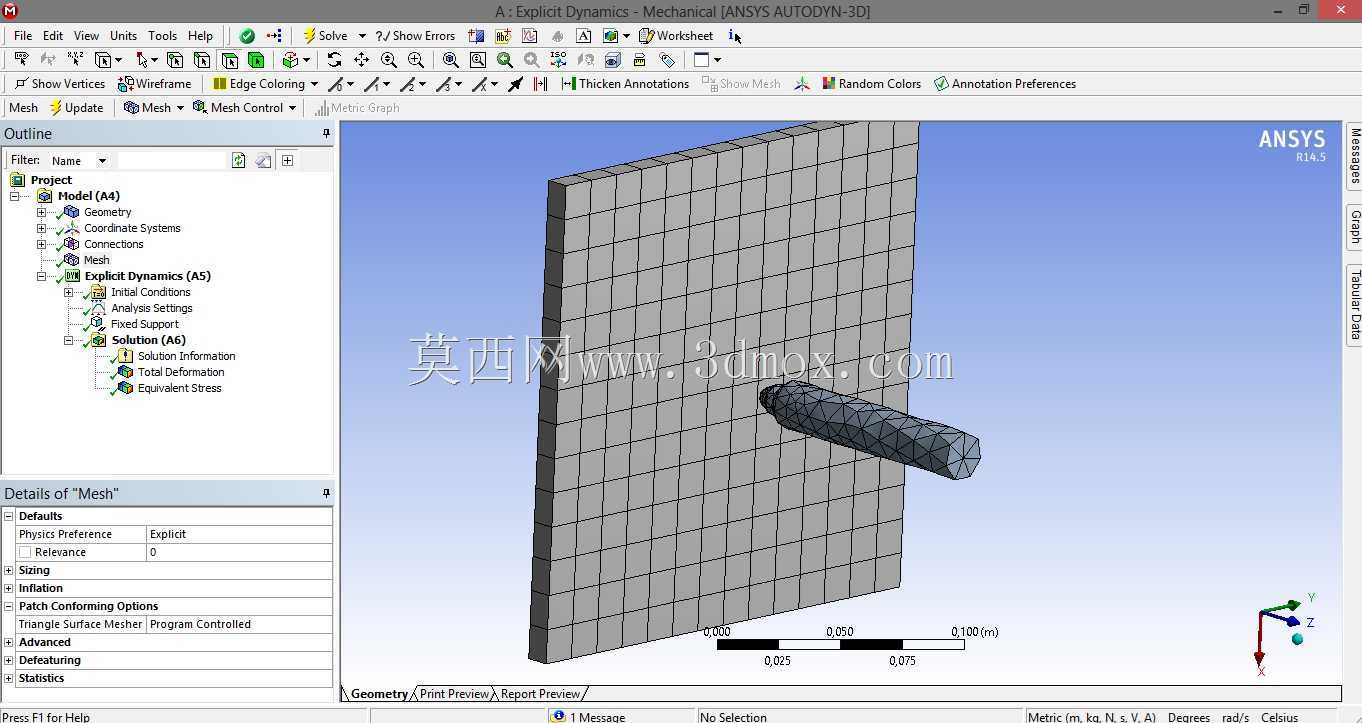The height and width of the screenshot is (723, 1362).
Task: Click the Solve button
Action: coord(326,36)
